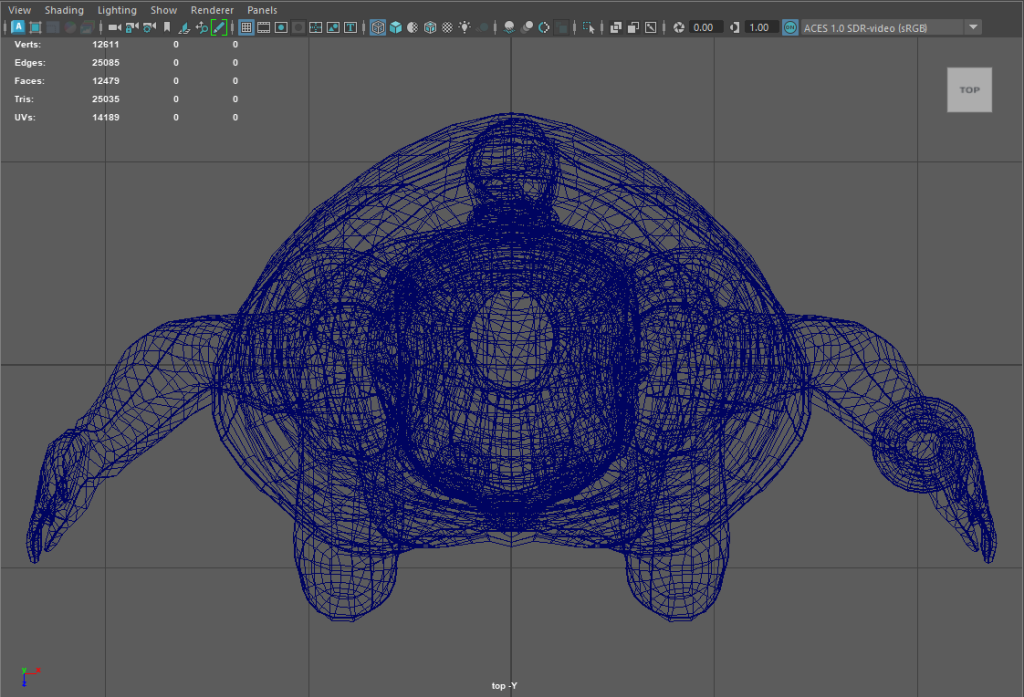Toggle the Film Gate overlay
This screenshot has width=1024, height=697.
264,28
